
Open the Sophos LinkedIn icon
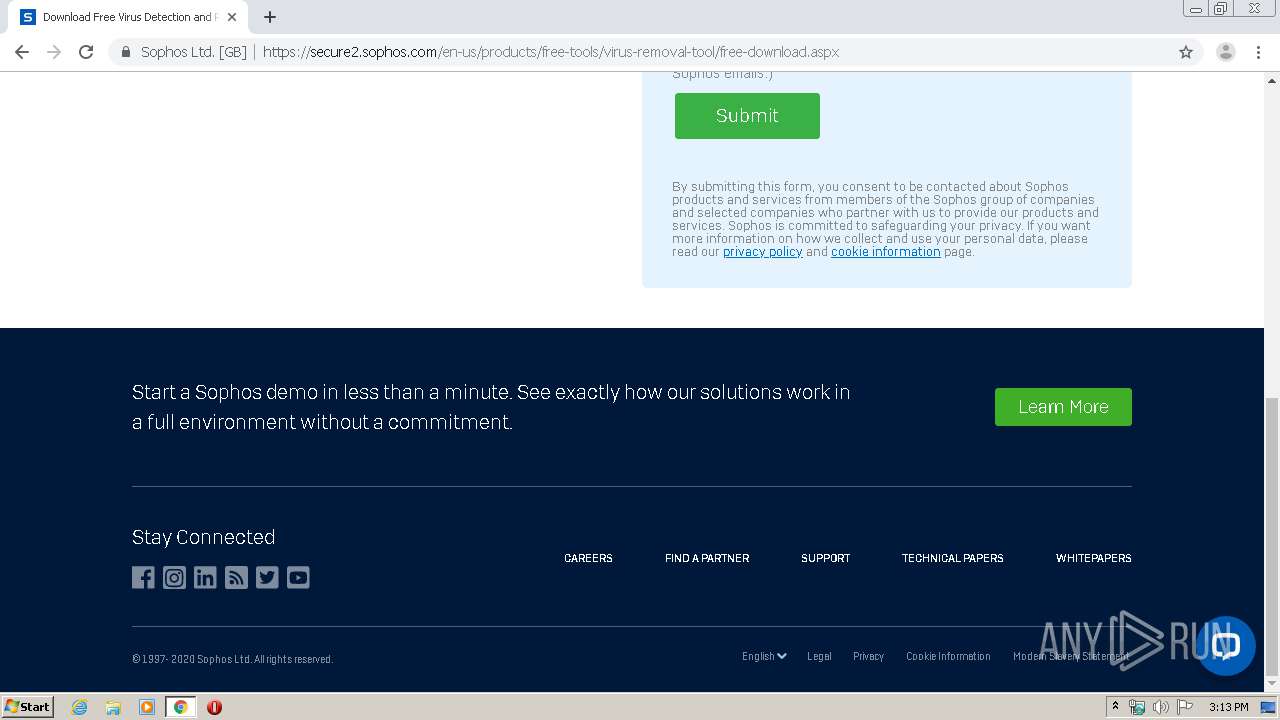205,577
